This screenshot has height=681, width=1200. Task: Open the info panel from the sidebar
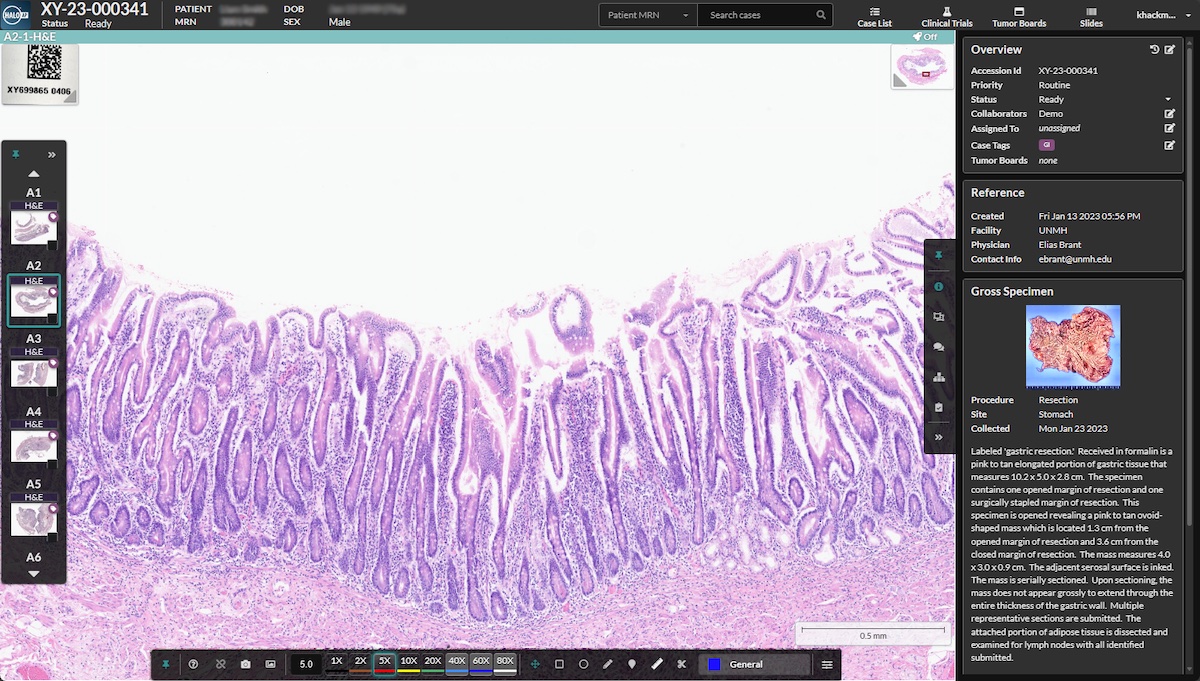(939, 286)
